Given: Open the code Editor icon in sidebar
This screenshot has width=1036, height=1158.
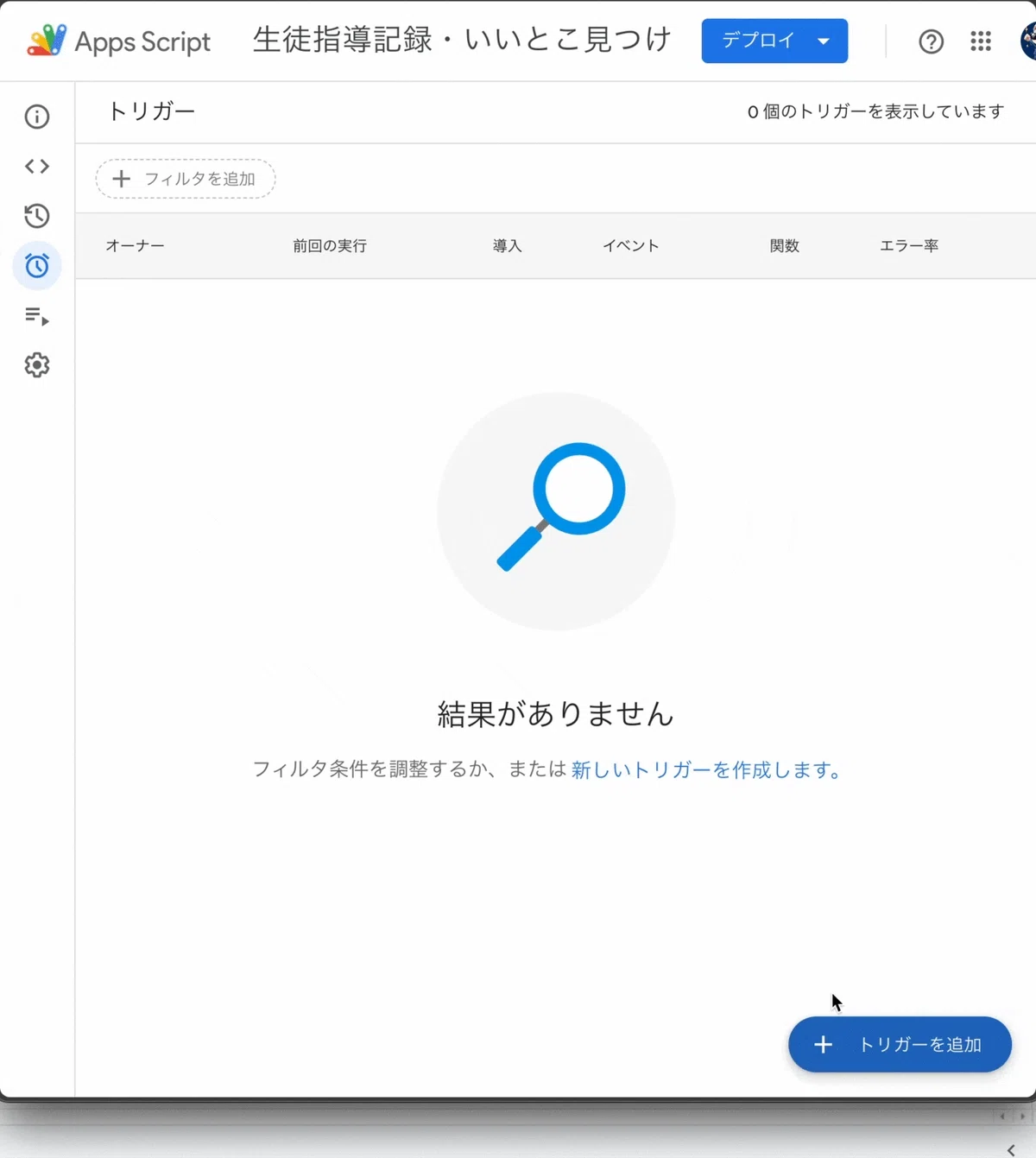Looking at the screenshot, I should [37, 166].
